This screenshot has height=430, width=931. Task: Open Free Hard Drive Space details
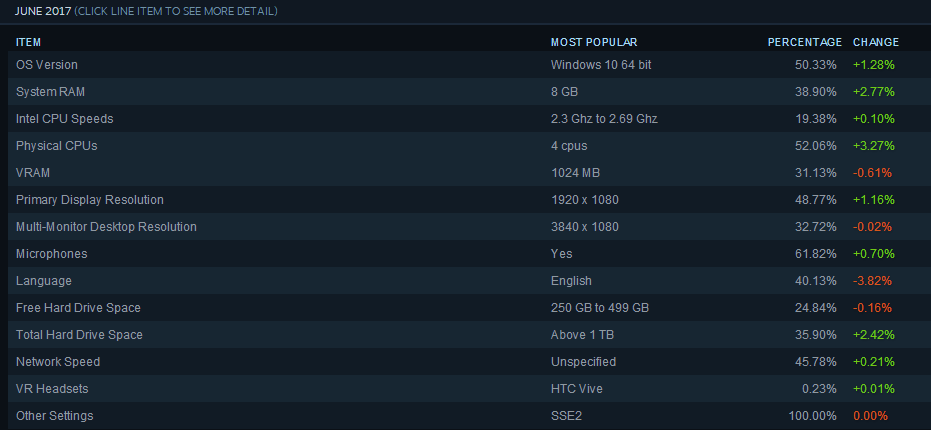click(x=78, y=308)
